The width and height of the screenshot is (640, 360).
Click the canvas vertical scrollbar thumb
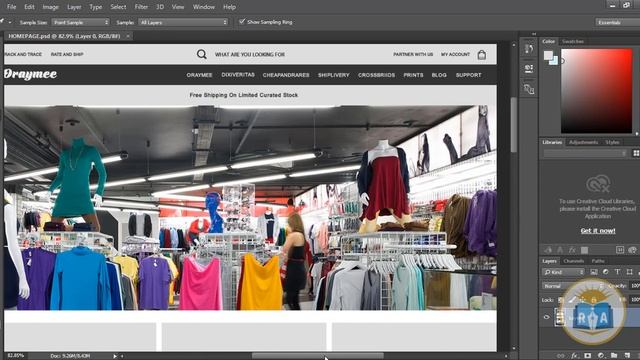pos(513,124)
